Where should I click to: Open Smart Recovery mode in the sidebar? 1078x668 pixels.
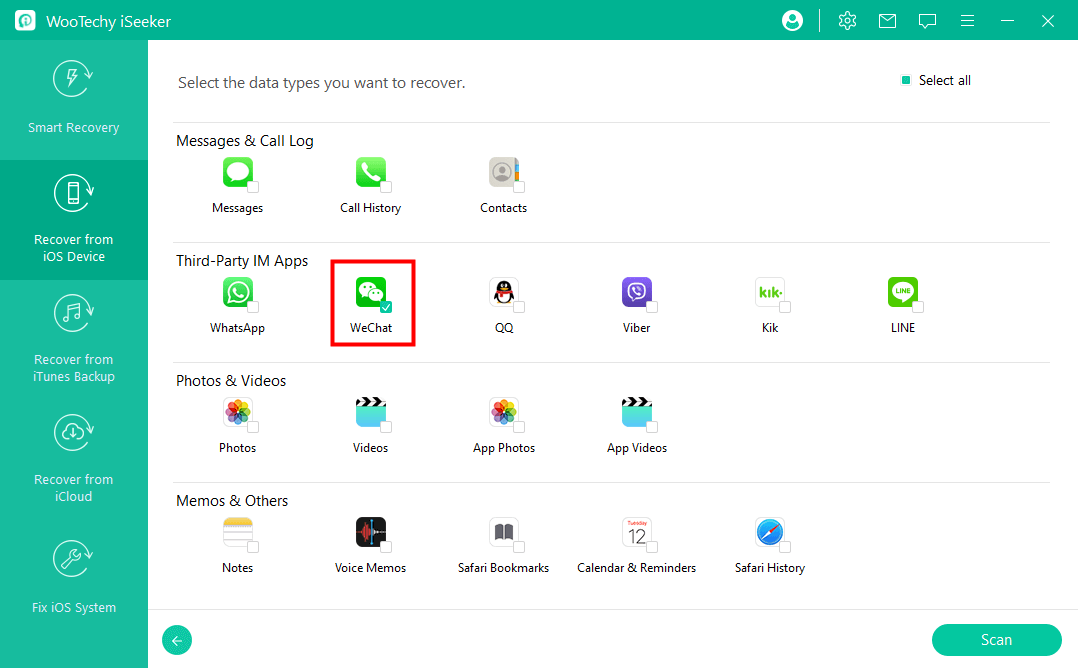coord(73,100)
